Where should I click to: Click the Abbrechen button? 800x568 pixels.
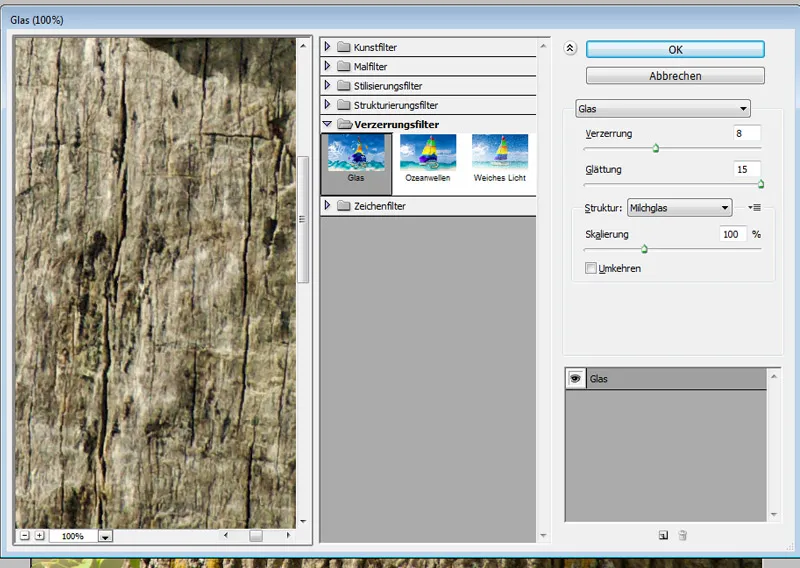point(675,76)
